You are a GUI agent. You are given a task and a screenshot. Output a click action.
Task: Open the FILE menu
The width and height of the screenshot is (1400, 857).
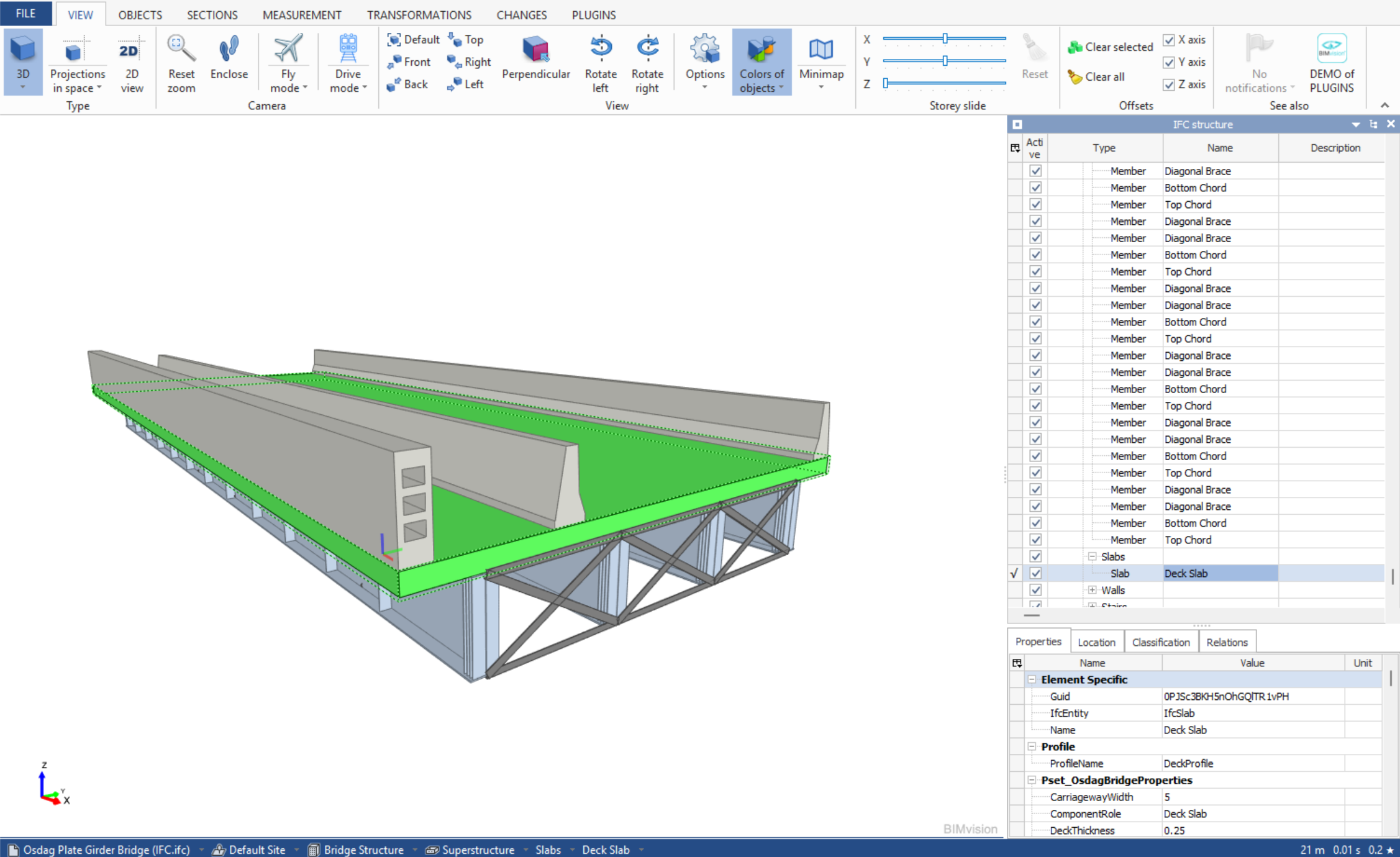pyautogui.click(x=25, y=14)
